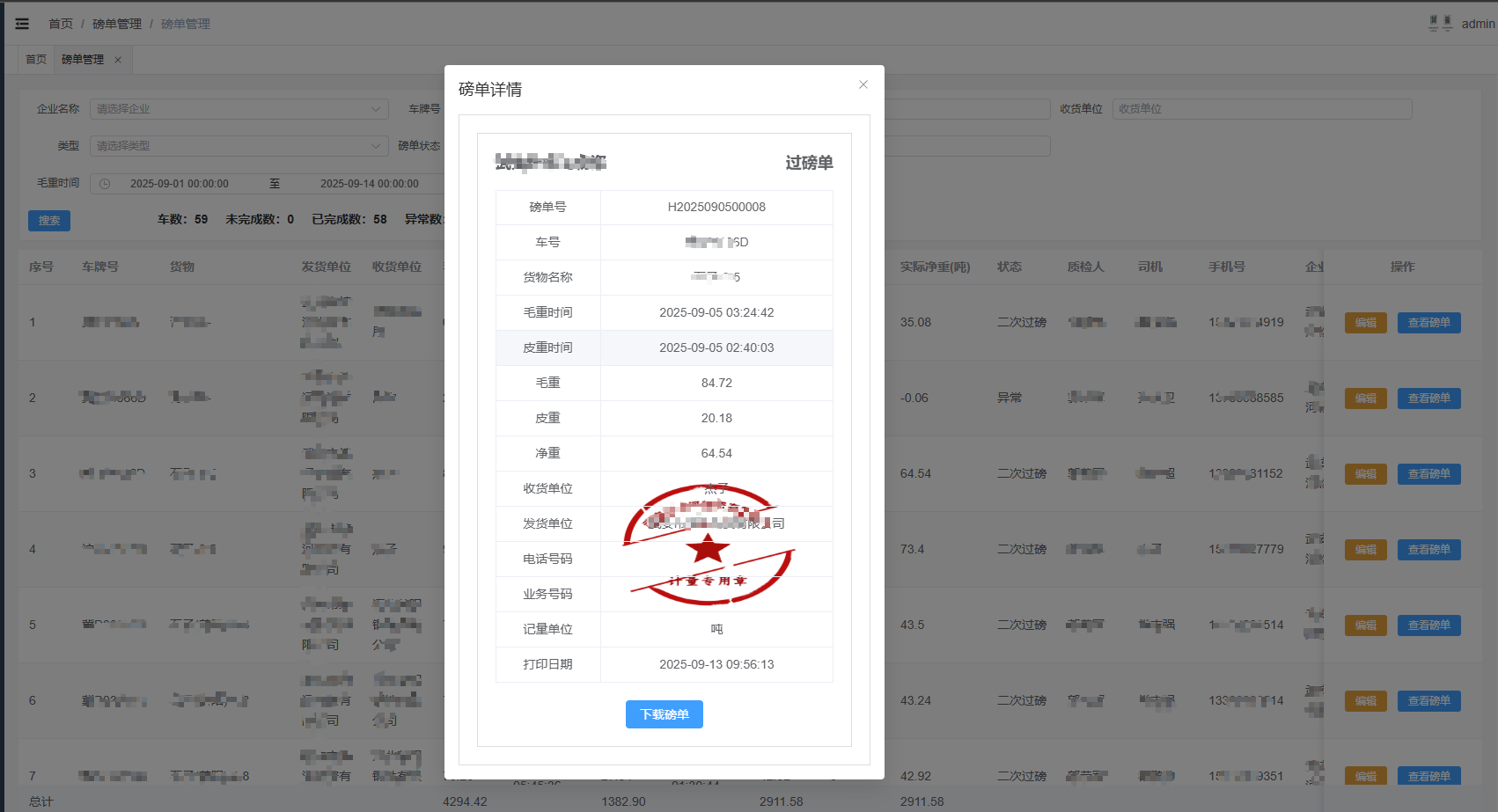1498x812 pixels.
Task: Close the 磅单详情 dialog
Action: click(x=863, y=84)
